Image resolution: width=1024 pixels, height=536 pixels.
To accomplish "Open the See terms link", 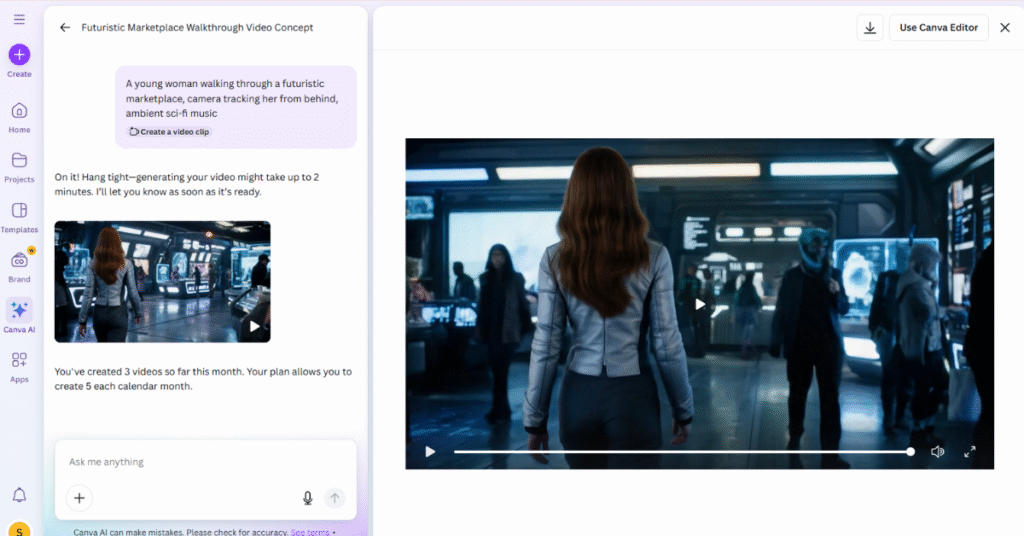I will [x=310, y=532].
